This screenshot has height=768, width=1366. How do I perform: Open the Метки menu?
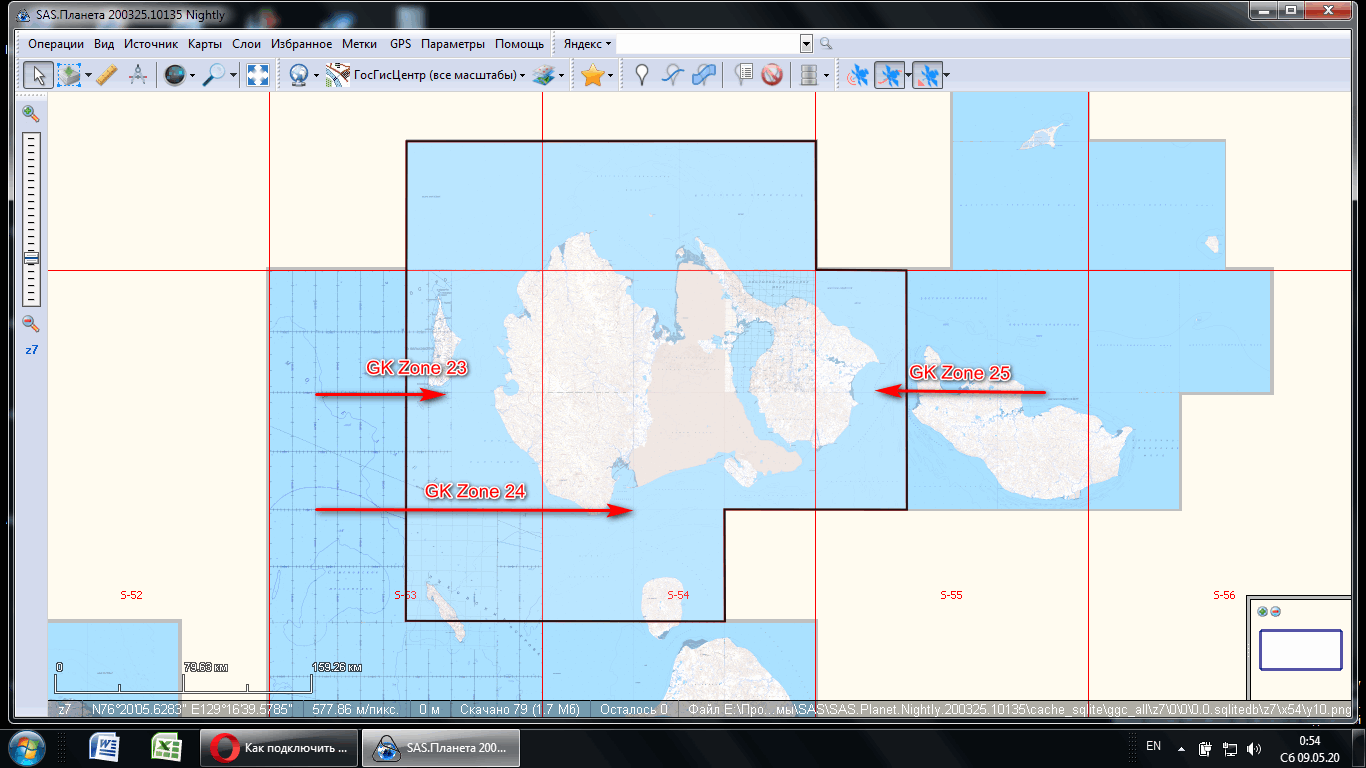[x=359, y=44]
